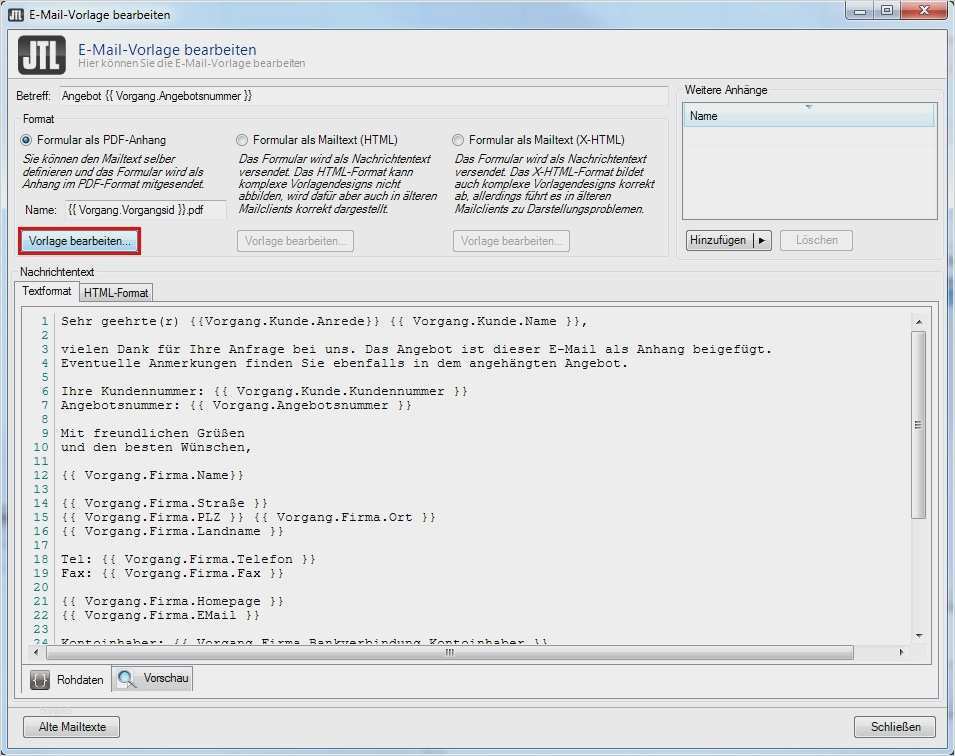Click the 'Angebotsnummer:' line in editor
Image resolution: width=955 pixels, height=756 pixels.
[x=236, y=406]
